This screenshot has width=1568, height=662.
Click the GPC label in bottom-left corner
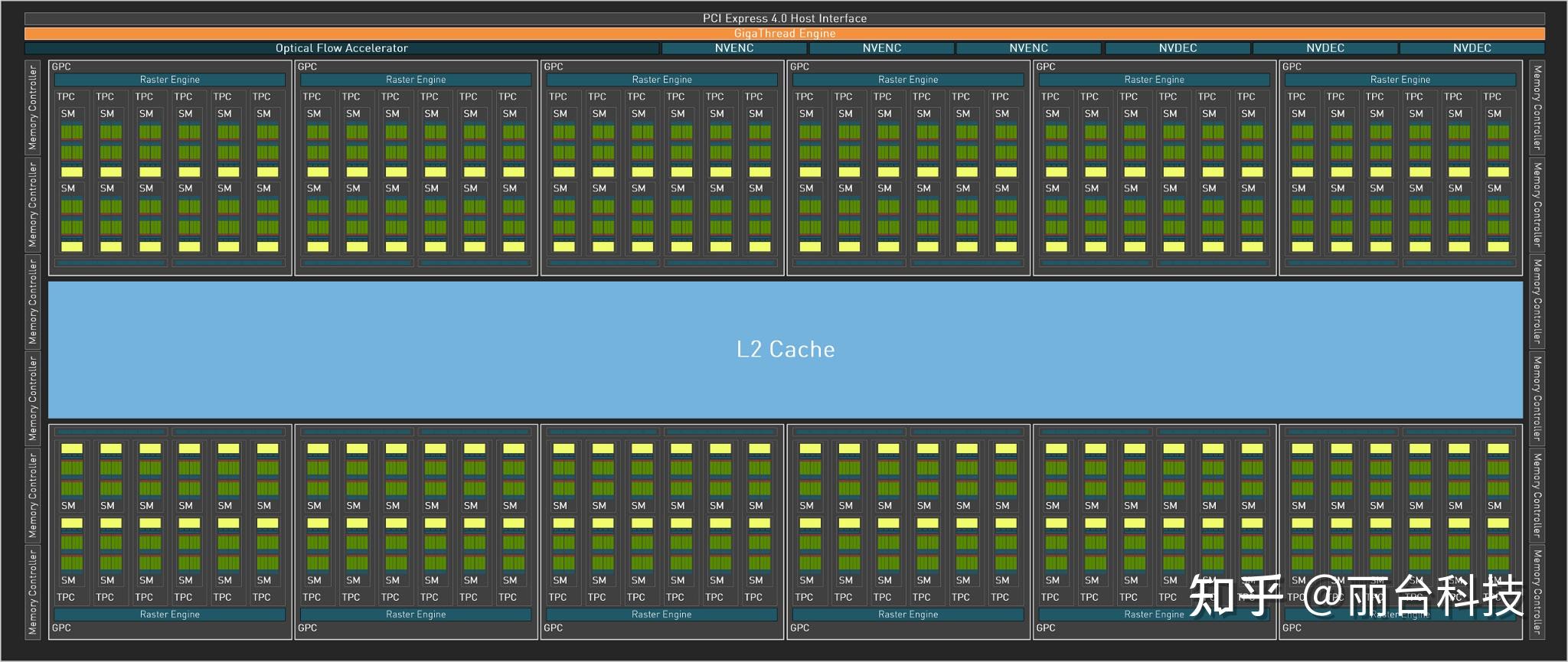61,628
